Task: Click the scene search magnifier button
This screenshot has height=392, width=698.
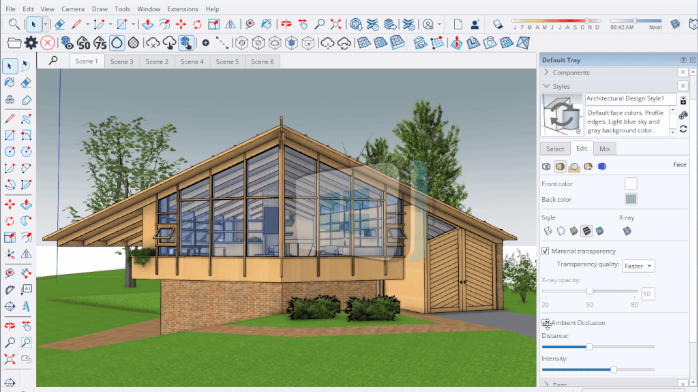Action: pyautogui.click(x=53, y=61)
